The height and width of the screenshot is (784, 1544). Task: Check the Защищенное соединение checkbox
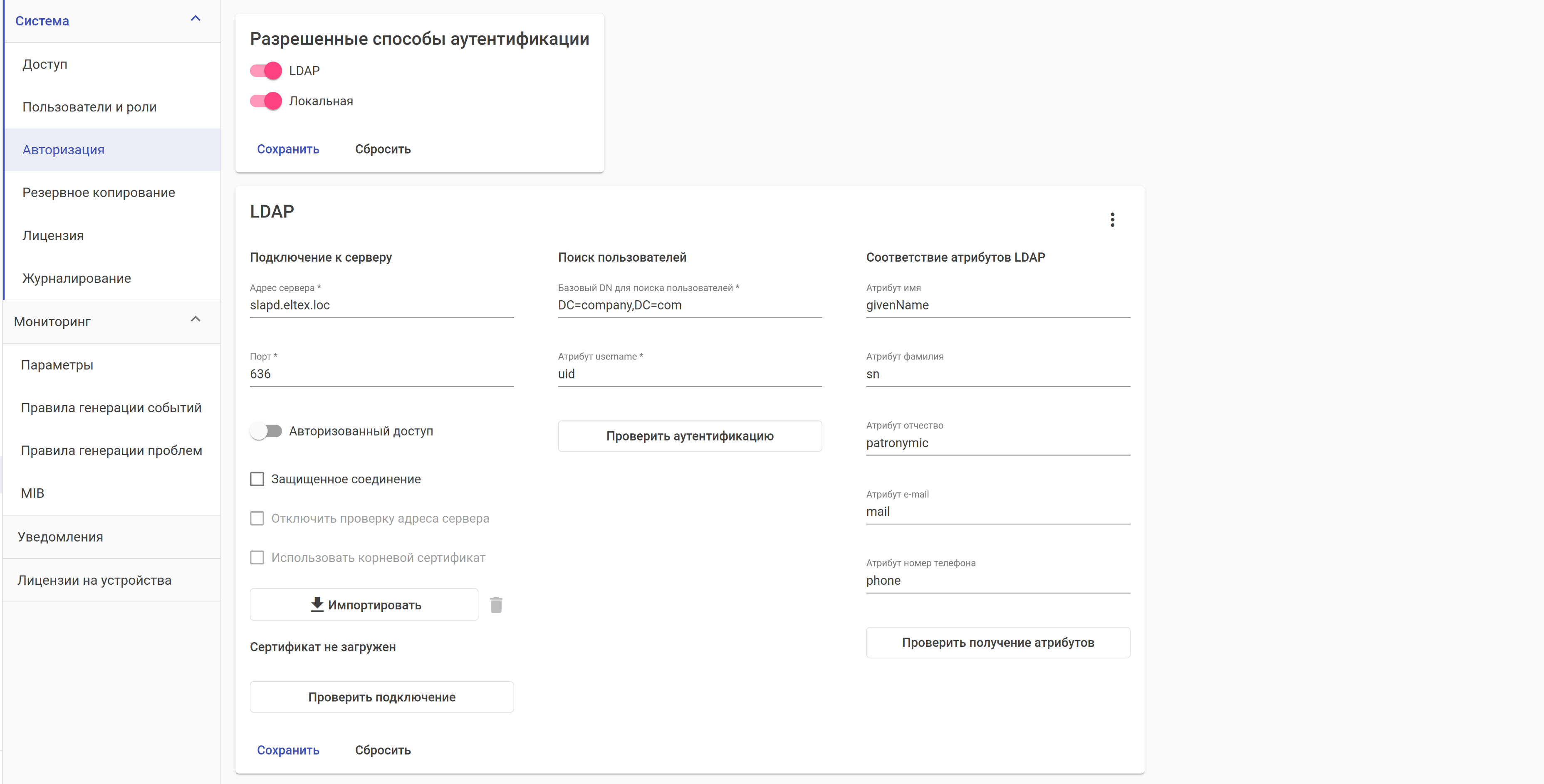point(257,479)
